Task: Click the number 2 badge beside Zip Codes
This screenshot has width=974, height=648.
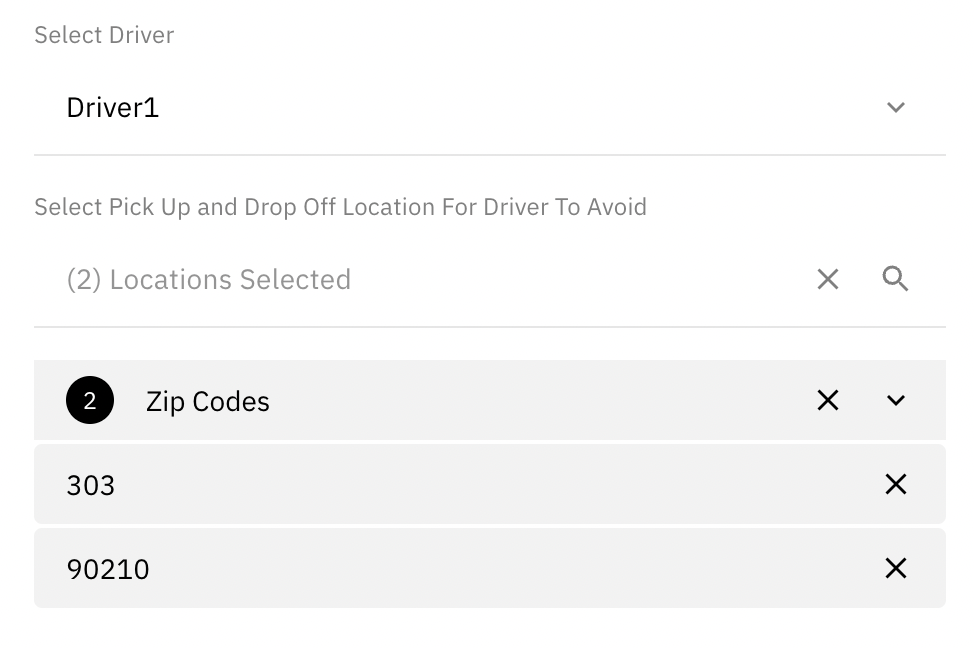Action: coord(89,400)
